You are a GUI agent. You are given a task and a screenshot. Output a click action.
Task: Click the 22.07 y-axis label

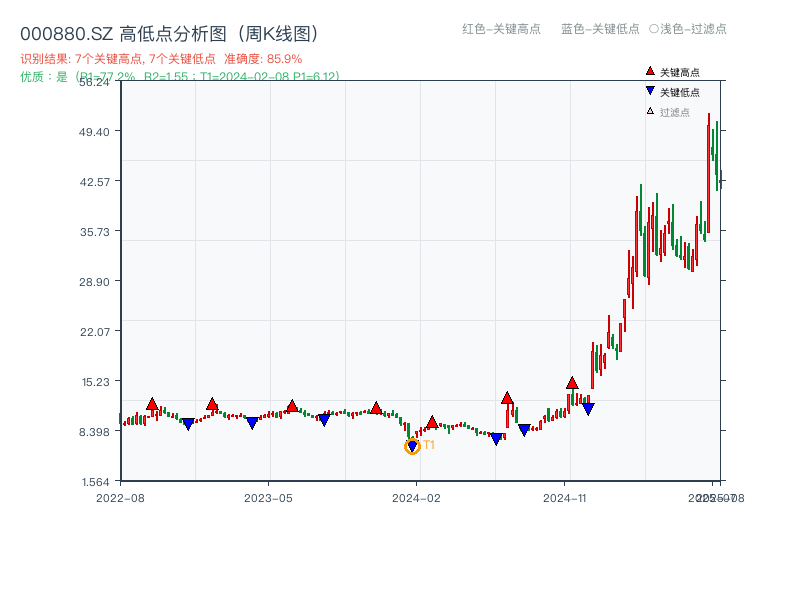94,332
